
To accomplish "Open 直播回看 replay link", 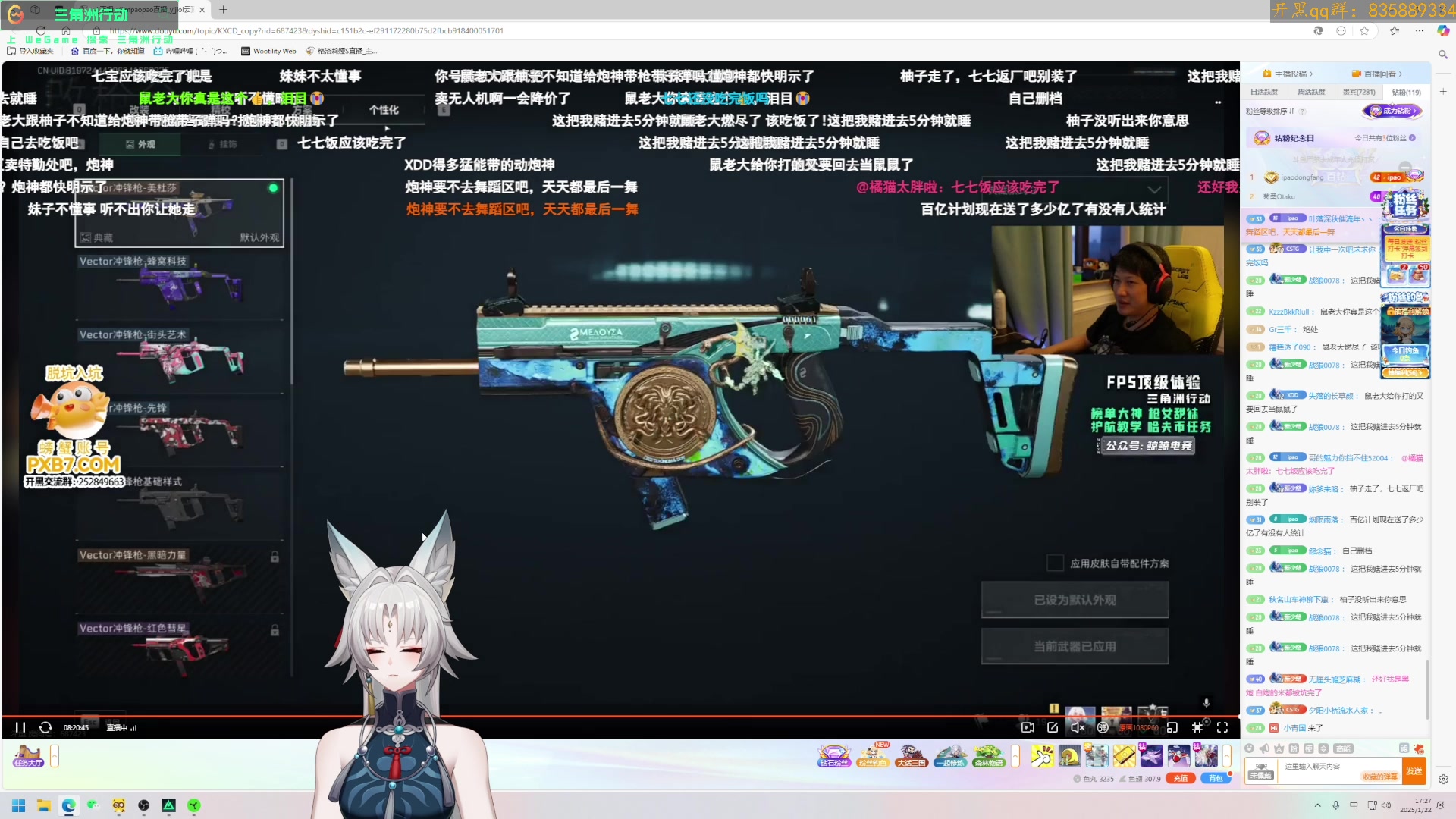I will [1377, 74].
